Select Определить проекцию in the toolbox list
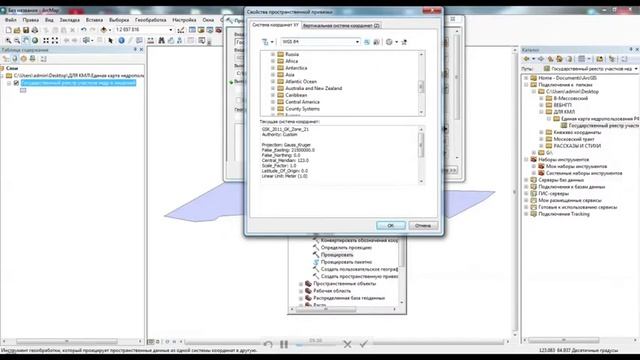The width and height of the screenshot is (640, 360). pyautogui.click(x=346, y=247)
